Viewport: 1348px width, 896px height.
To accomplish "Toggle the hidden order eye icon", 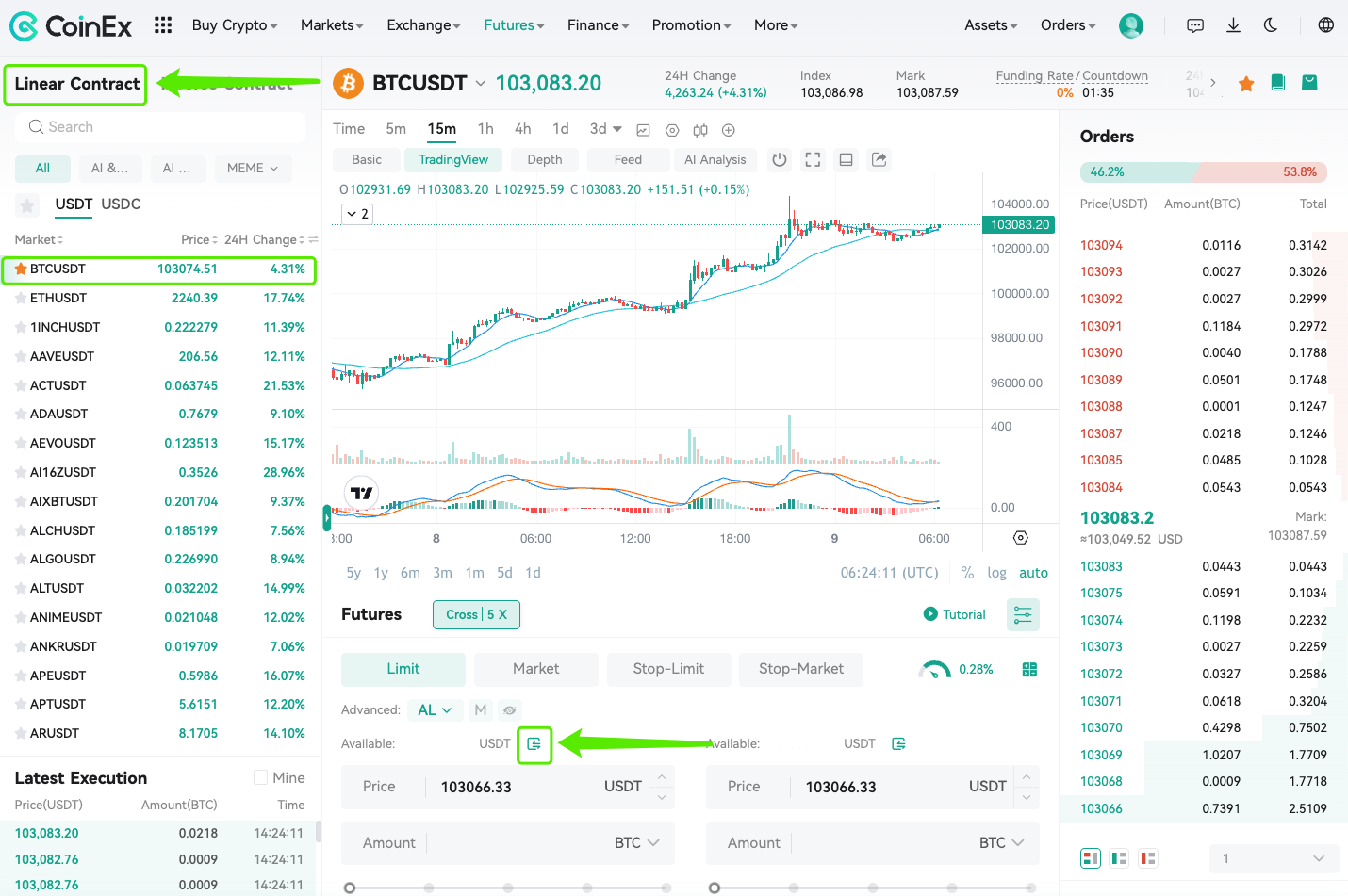I will (510, 710).
